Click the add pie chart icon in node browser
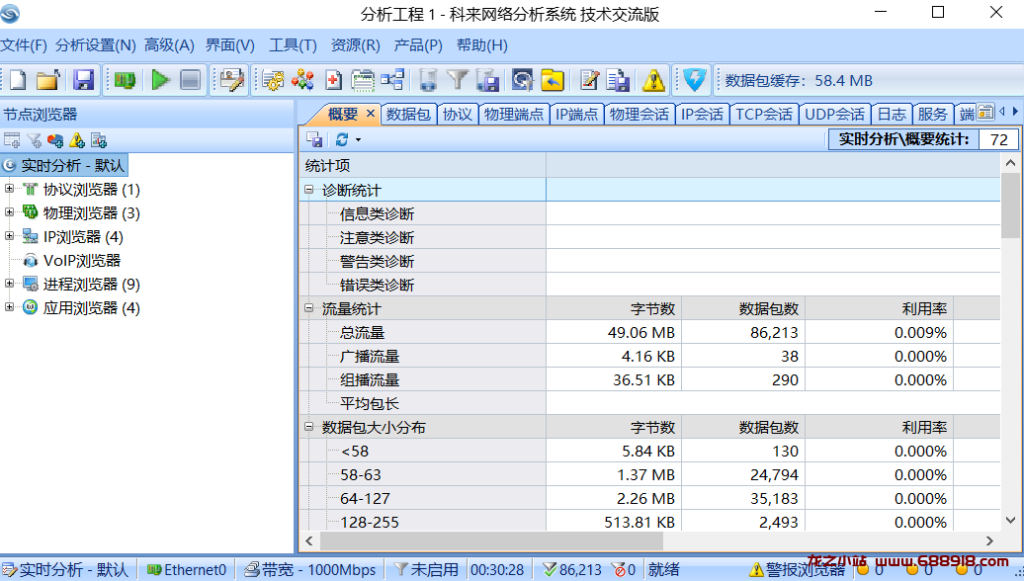 (x=56, y=140)
